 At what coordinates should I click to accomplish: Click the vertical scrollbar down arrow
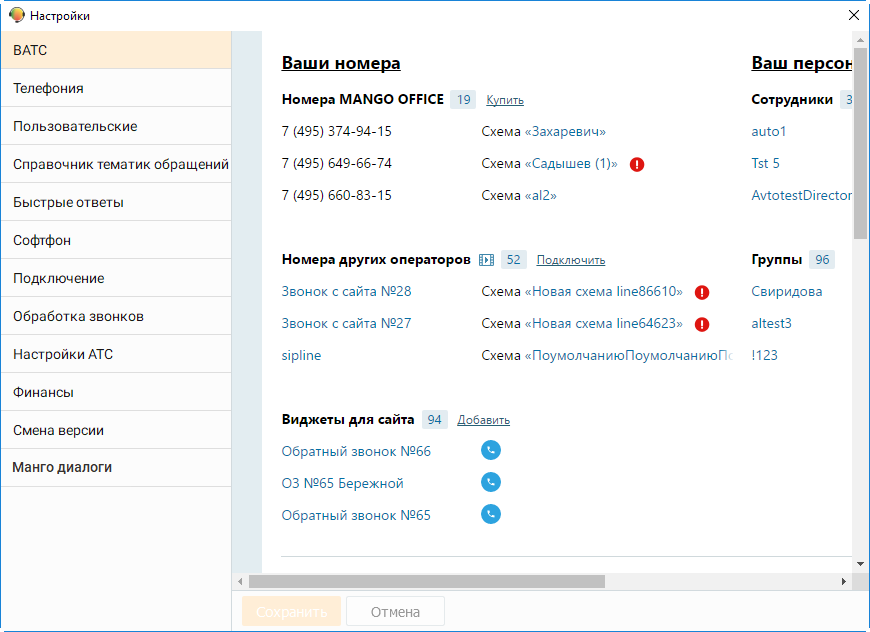pyautogui.click(x=861, y=564)
